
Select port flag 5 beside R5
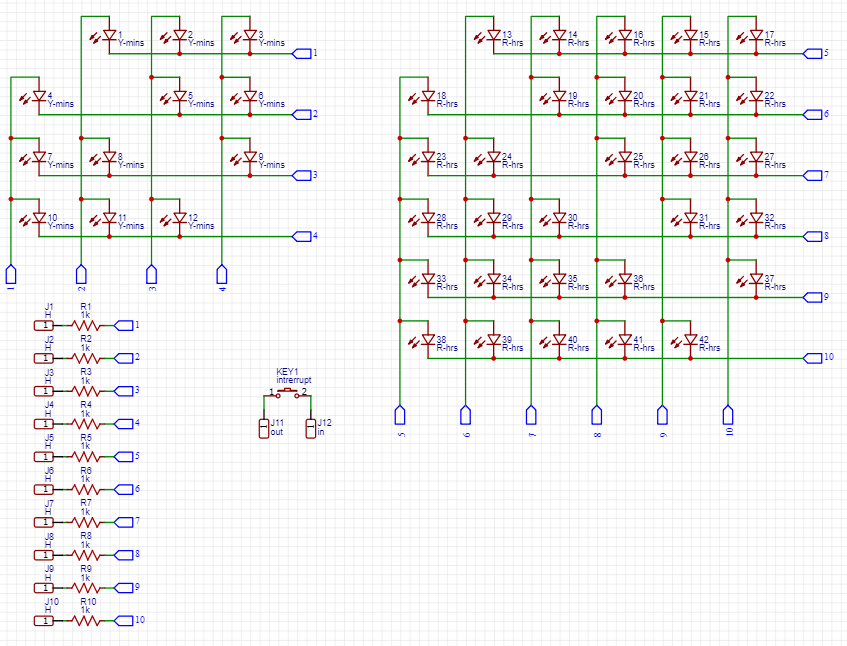click(x=124, y=455)
